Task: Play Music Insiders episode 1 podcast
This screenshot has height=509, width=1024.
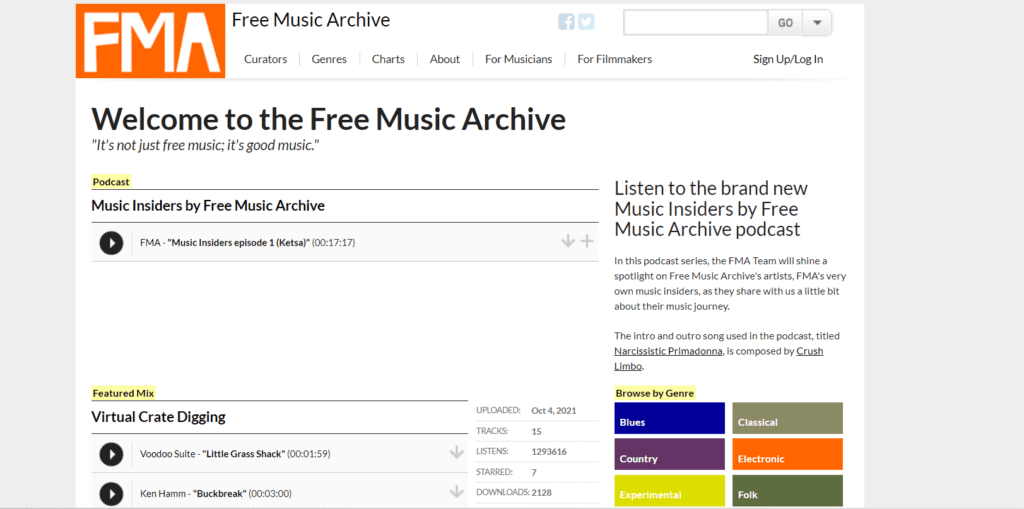Action: click(111, 242)
